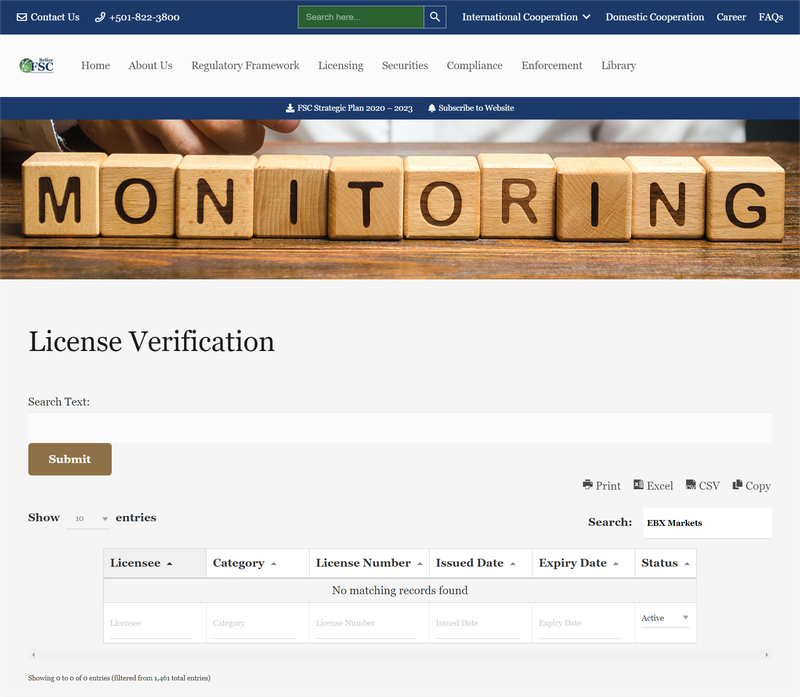Click the Belize FSC logo
This screenshot has width=800, height=697.
click(x=37, y=65)
